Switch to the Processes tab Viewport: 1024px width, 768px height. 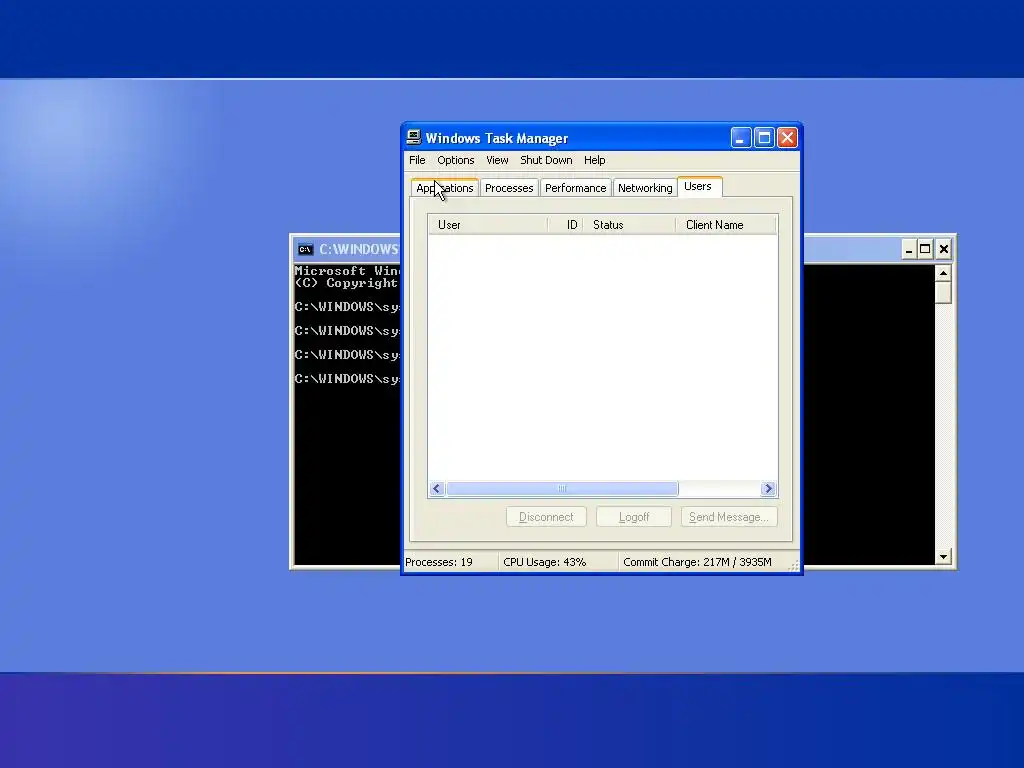[509, 188]
